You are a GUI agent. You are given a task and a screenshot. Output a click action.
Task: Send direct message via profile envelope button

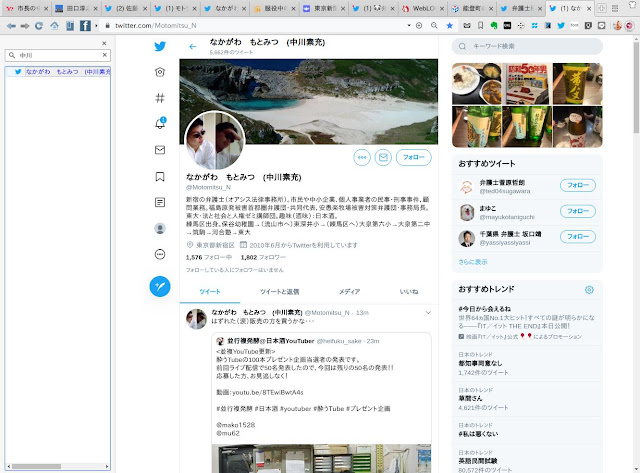click(383, 158)
